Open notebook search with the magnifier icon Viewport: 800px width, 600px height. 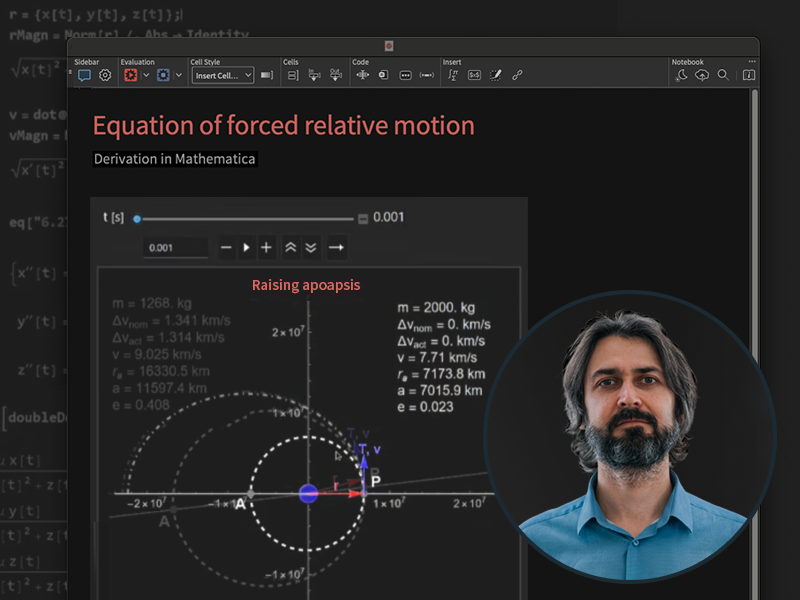tap(723, 76)
